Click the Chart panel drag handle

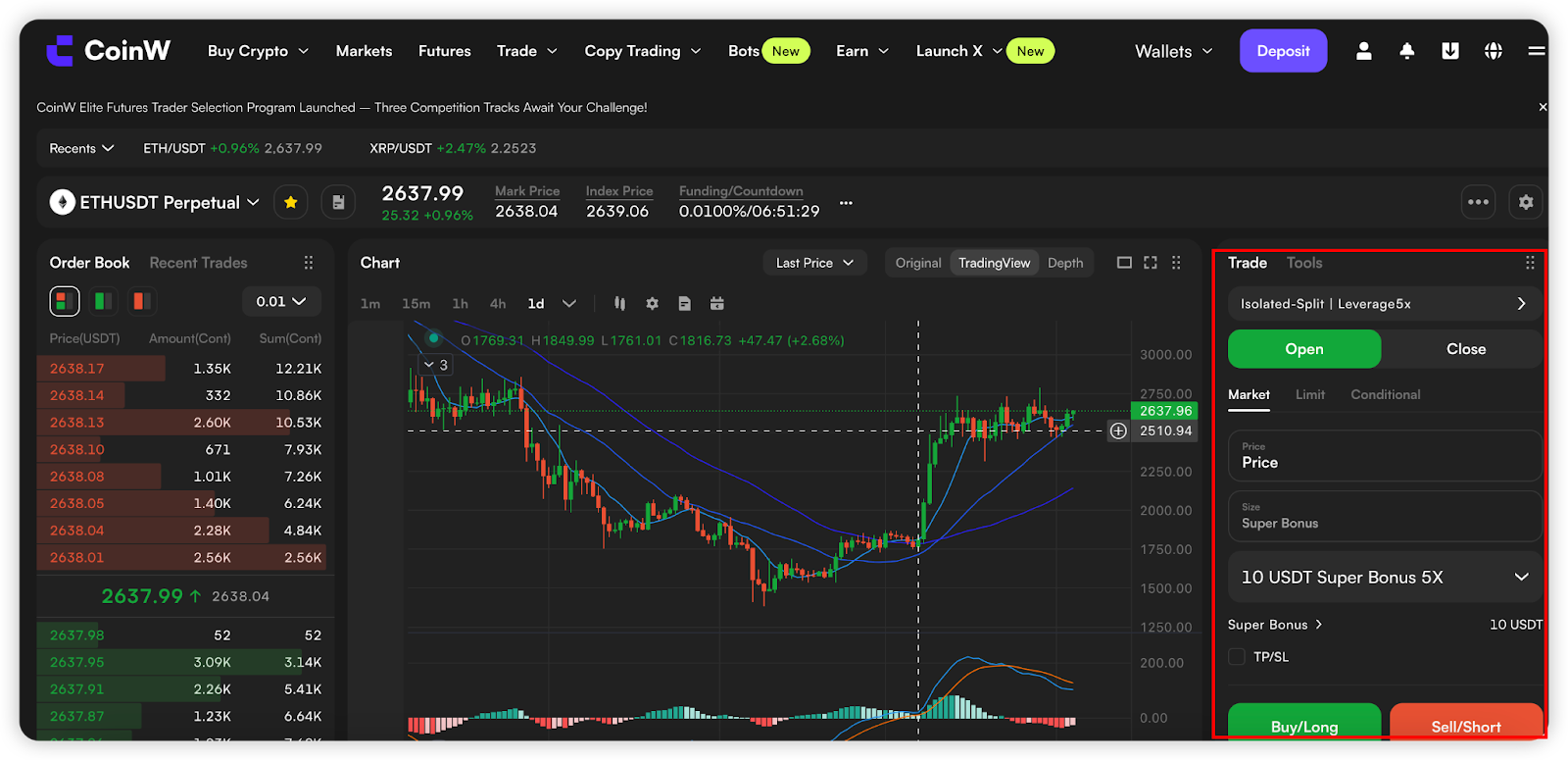(1176, 263)
